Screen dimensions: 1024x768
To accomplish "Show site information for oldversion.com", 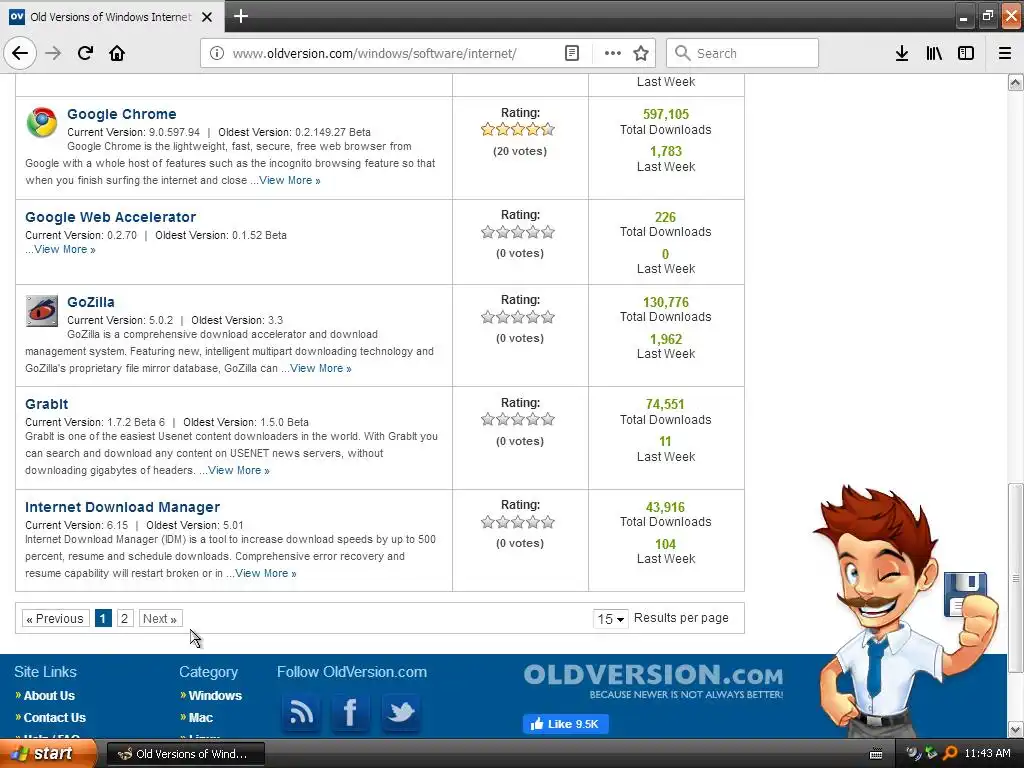I will [x=217, y=53].
